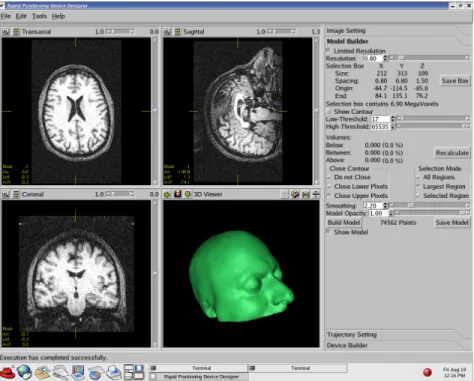474x381 pixels.
Task: Open the presentation app icon in taskbar
Action: coord(78,372)
